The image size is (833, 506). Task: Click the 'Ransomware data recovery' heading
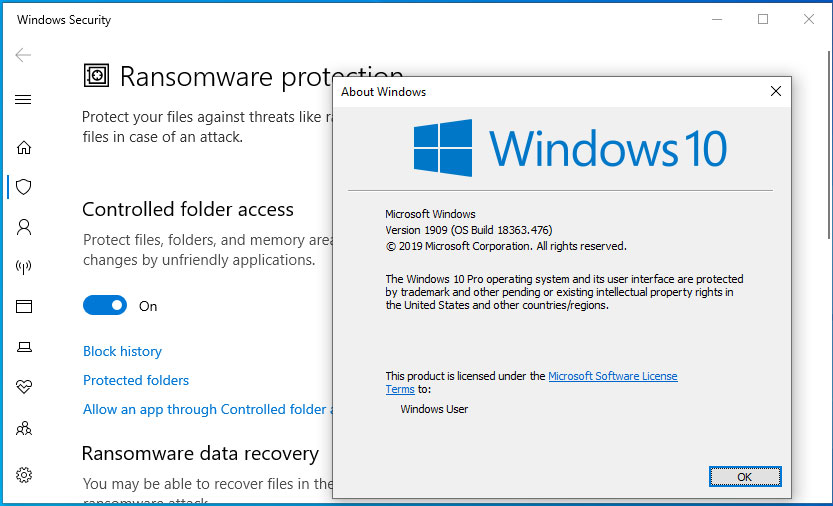[200, 453]
